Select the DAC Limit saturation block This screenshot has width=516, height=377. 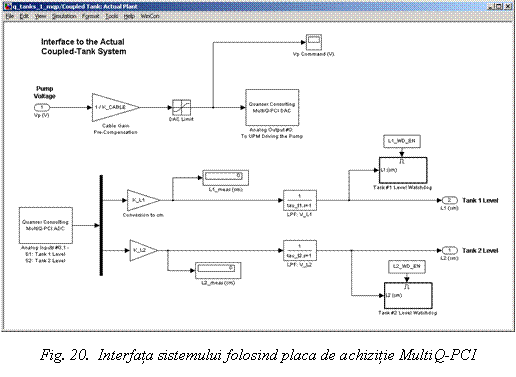tap(181, 107)
